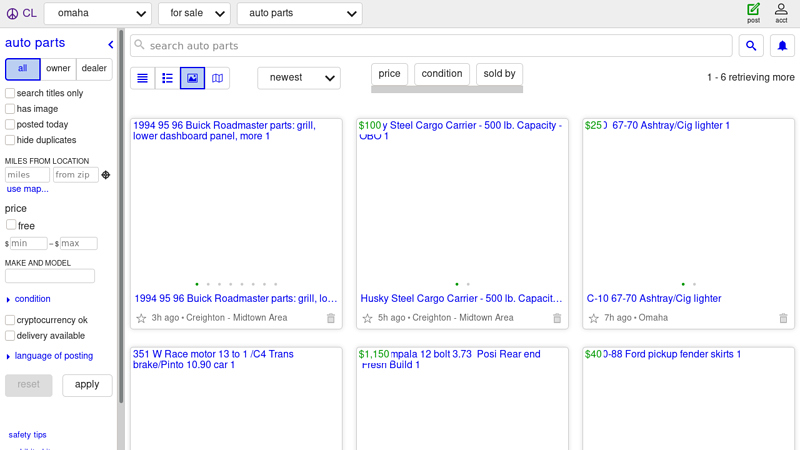Click the reset filters button
The width and height of the screenshot is (800, 450).
pyautogui.click(x=29, y=385)
